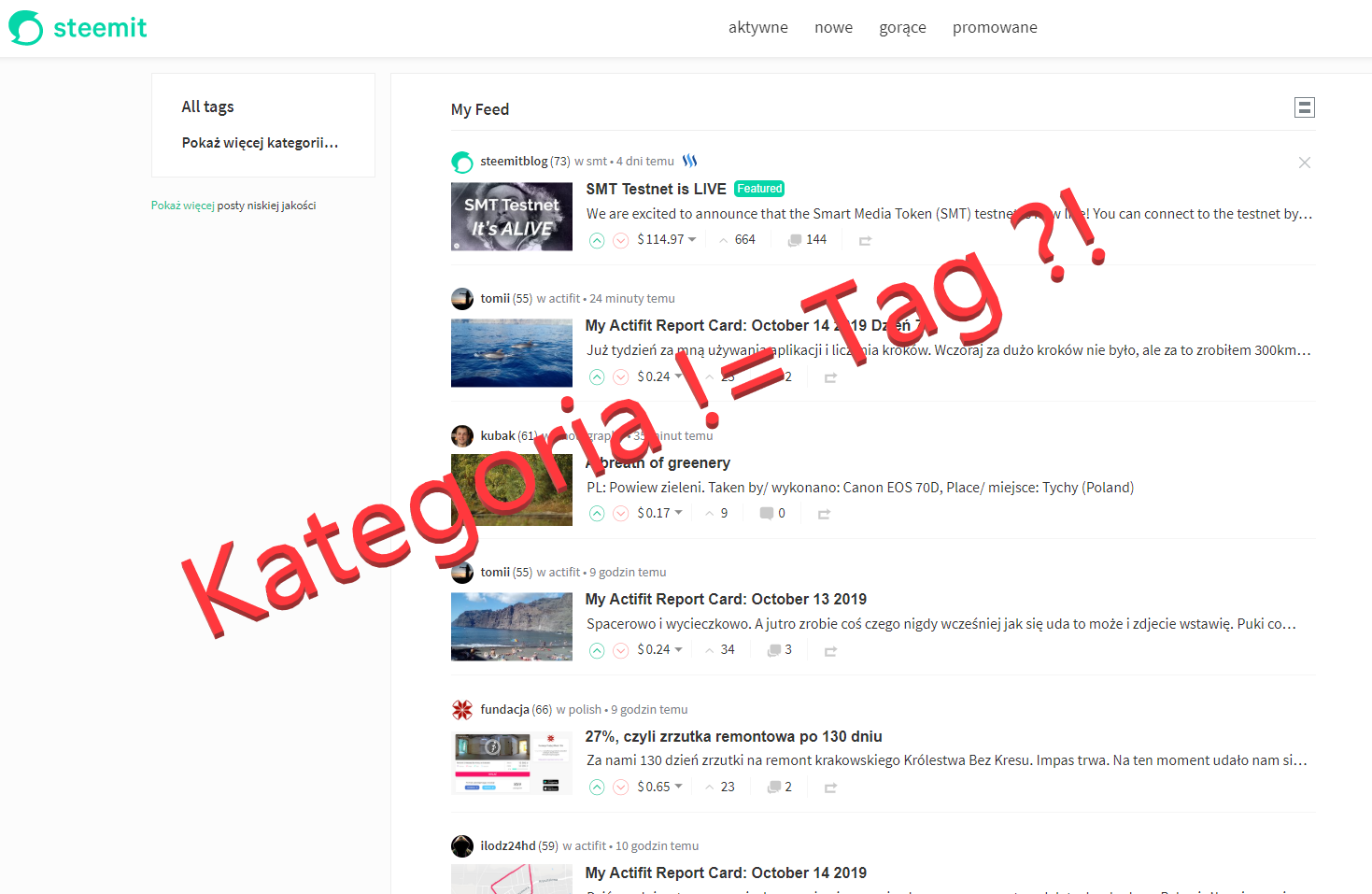Resteem the October 13 2019 Actifit post

(830, 650)
